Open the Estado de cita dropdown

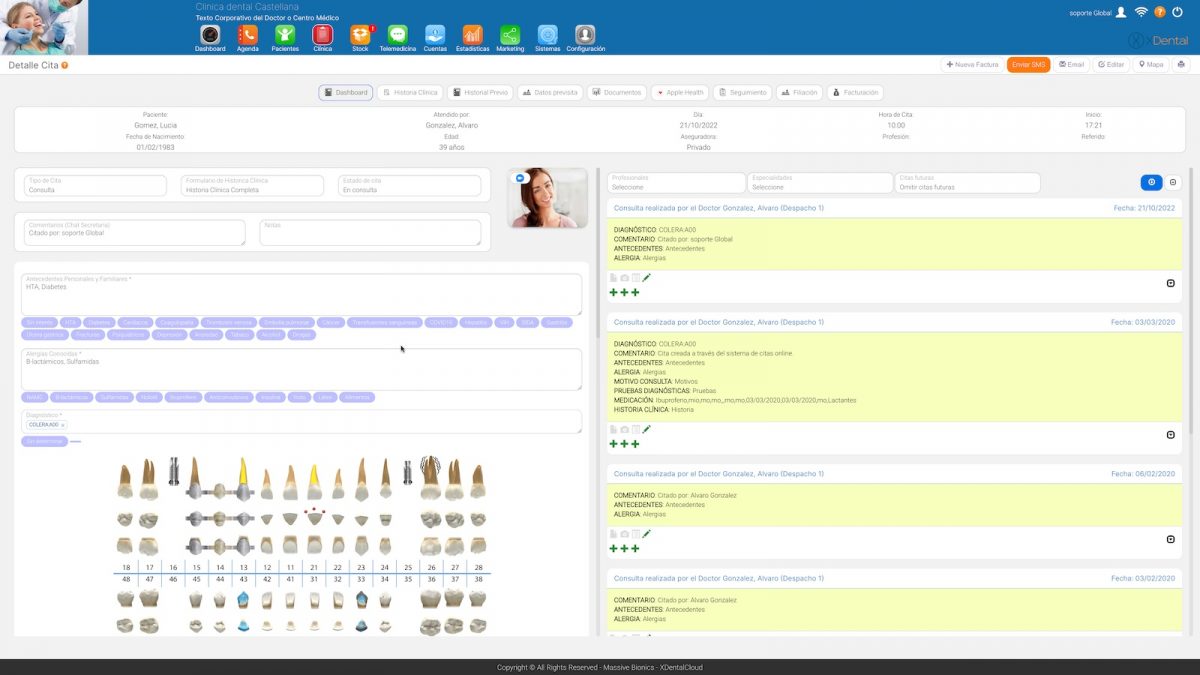(x=409, y=186)
